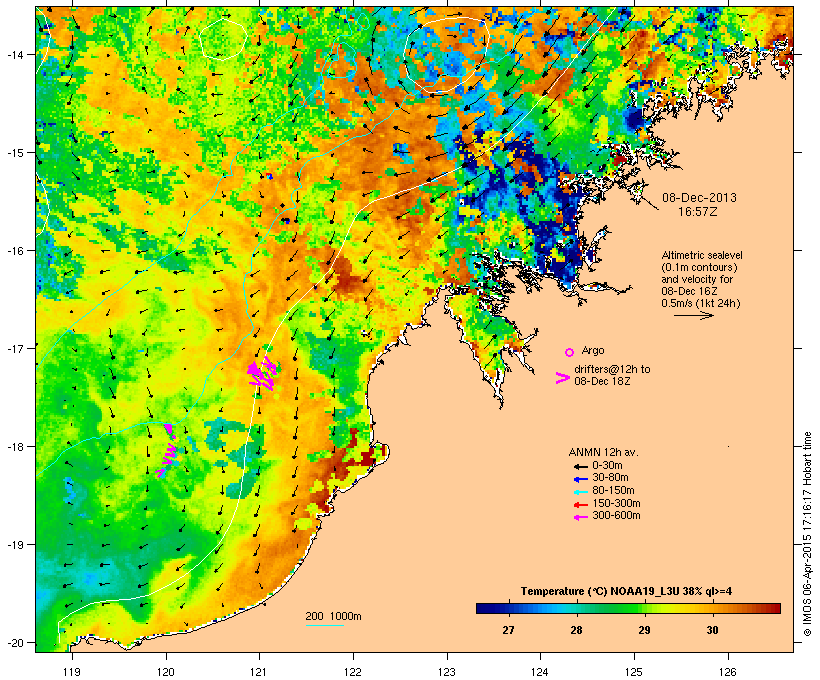Click the colorbar tick label 27

click(508, 630)
